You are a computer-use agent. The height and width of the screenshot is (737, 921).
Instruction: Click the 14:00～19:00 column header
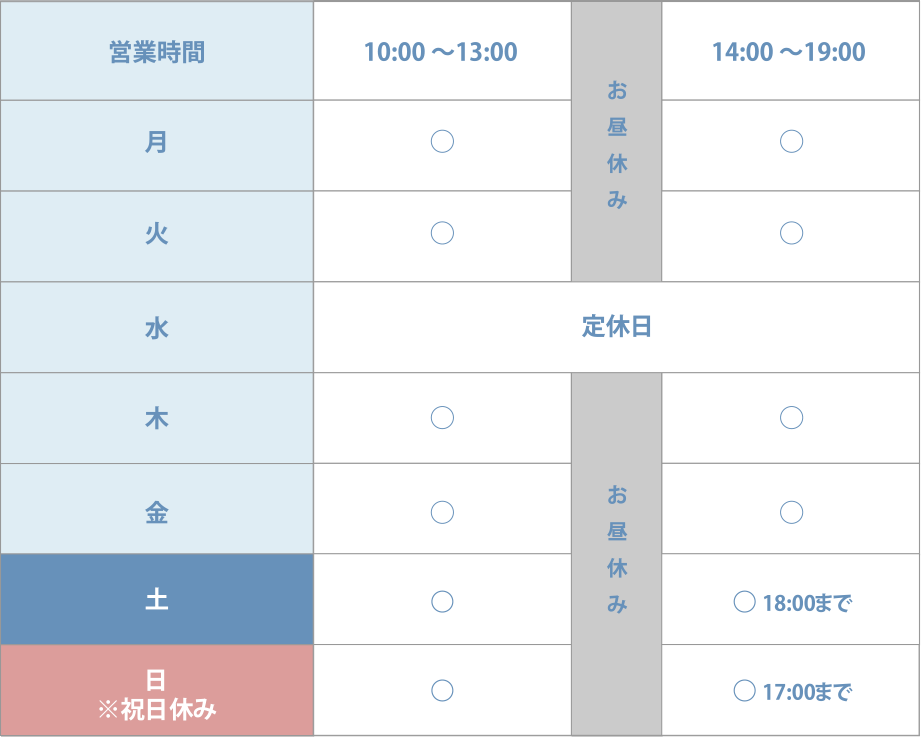[x=789, y=52]
